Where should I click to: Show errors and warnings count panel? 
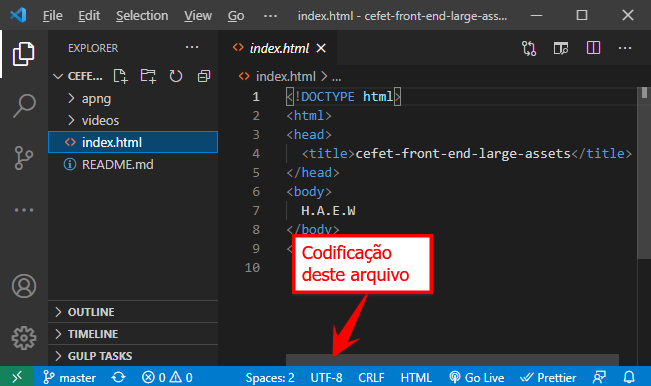click(167, 377)
